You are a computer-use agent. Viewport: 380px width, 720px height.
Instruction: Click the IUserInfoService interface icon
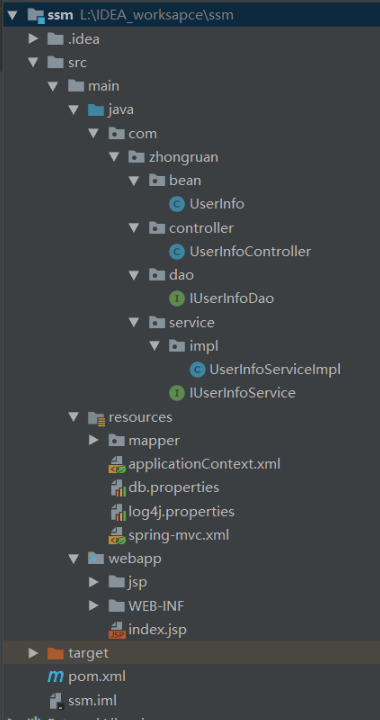click(177, 393)
